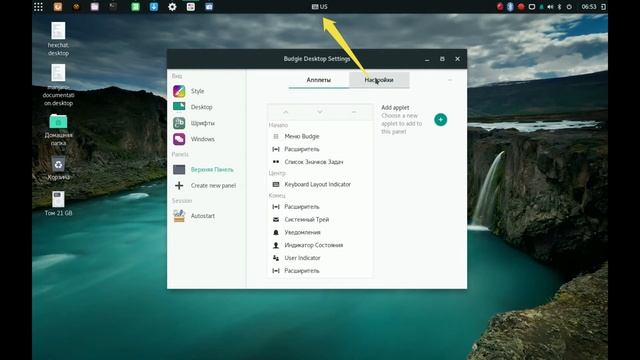Select the hexchat.desktop file on desktop

58,39
